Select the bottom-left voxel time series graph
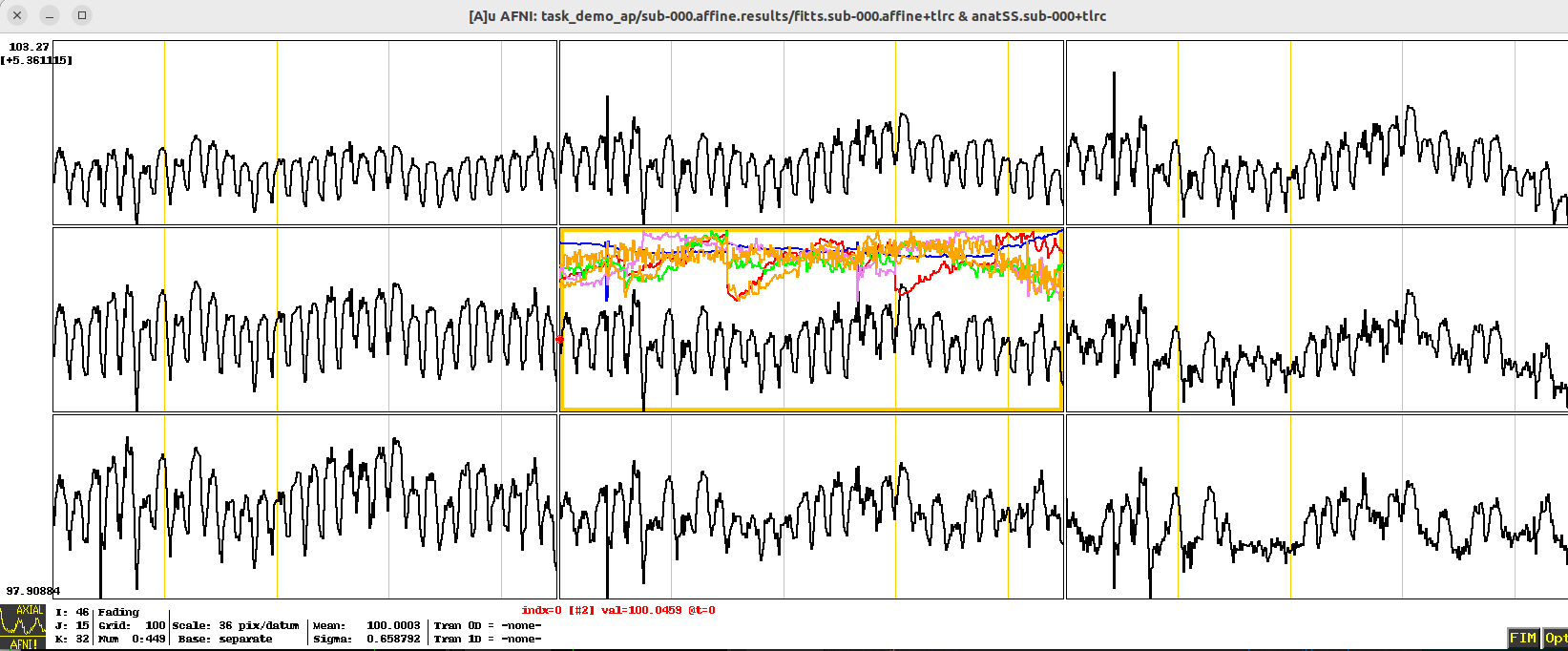 click(x=304, y=507)
